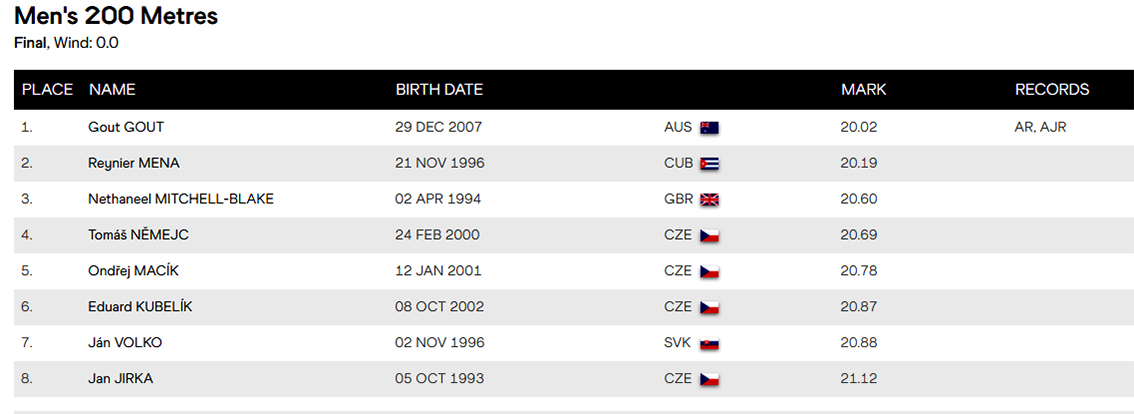The width and height of the screenshot is (1134, 414).
Task: Click the Cuban flag icon
Action: point(709,164)
